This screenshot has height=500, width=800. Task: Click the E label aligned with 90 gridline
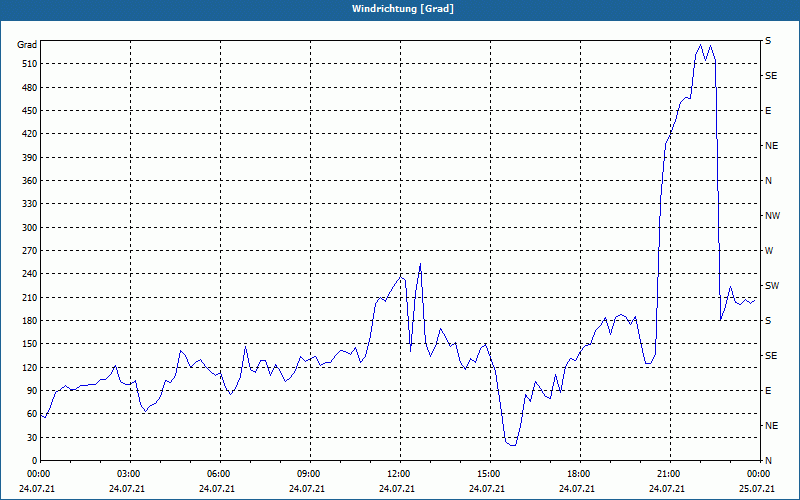pyautogui.click(x=768, y=391)
